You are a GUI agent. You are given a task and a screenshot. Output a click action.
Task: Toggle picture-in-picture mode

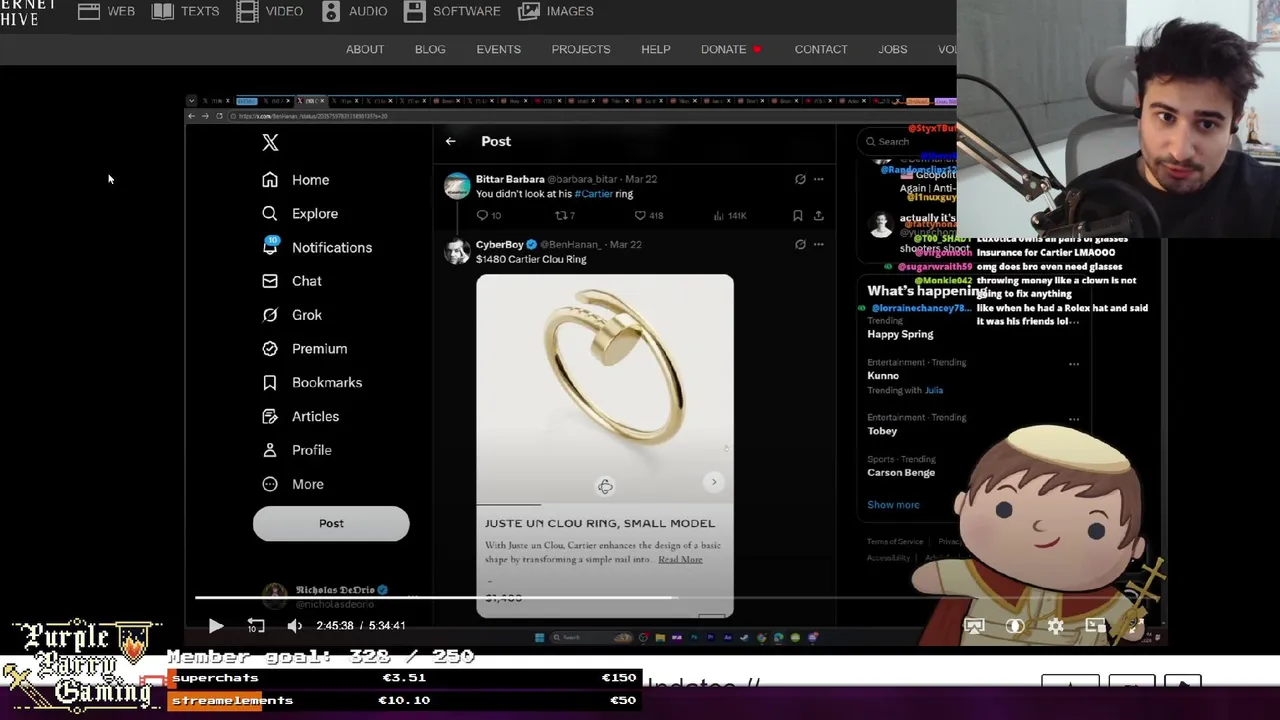(1096, 626)
